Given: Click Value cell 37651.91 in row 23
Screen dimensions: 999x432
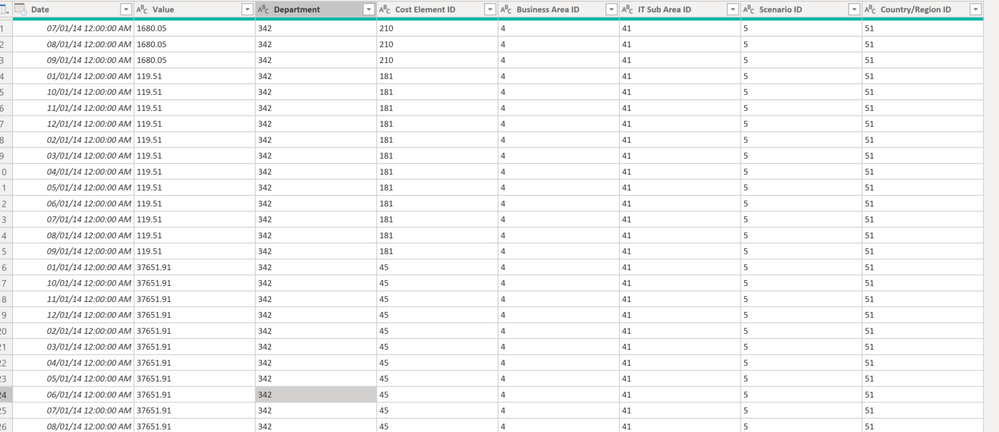Looking at the screenshot, I should [x=194, y=378].
